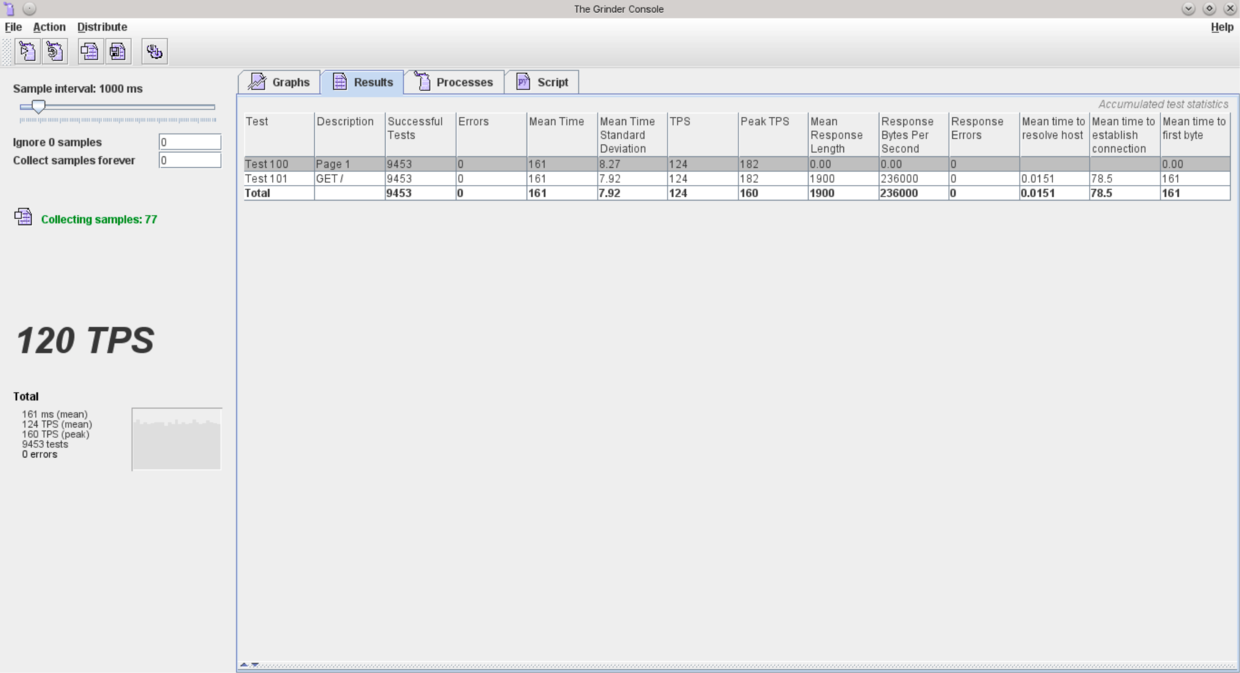The image size is (1240, 673).
Task: Click the Mean Time column header
Action: coord(561,135)
